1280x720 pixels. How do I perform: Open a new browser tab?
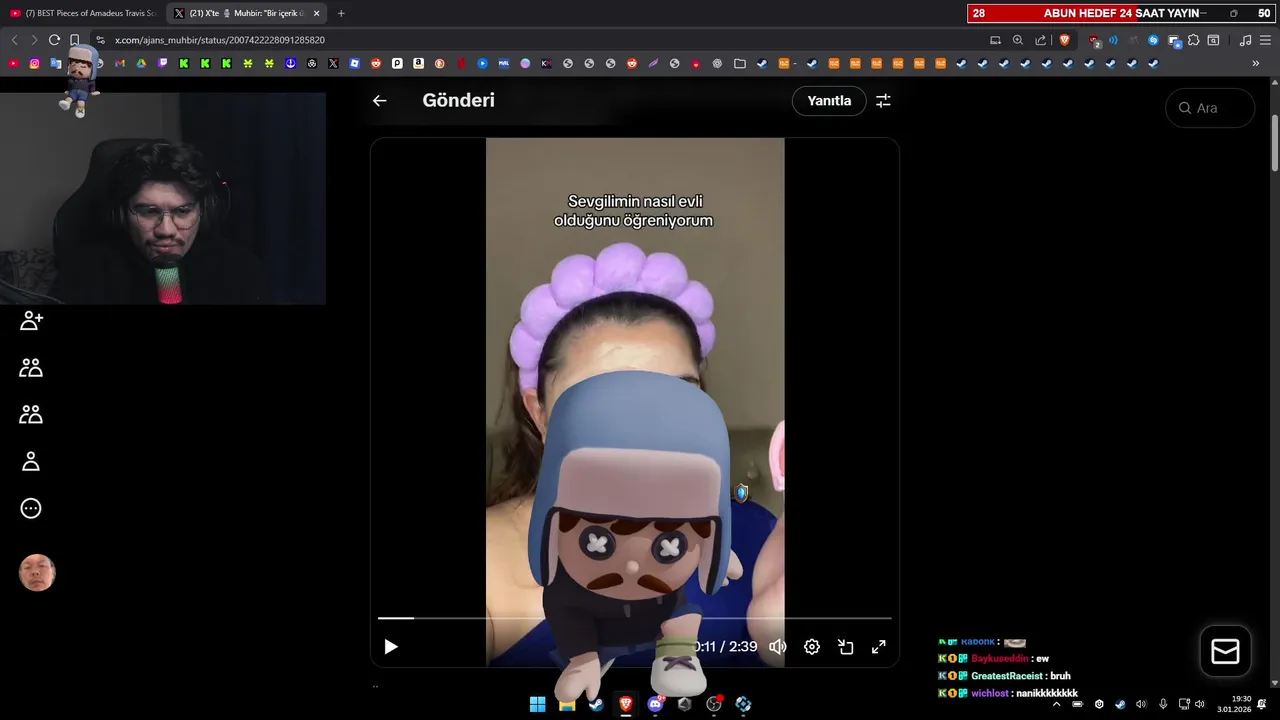click(341, 13)
